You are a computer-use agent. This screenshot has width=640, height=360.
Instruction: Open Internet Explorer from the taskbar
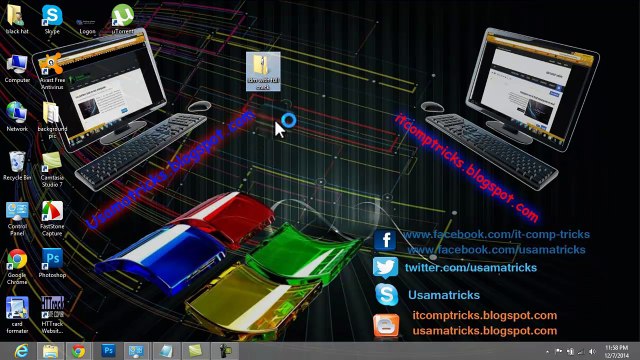pos(21,351)
